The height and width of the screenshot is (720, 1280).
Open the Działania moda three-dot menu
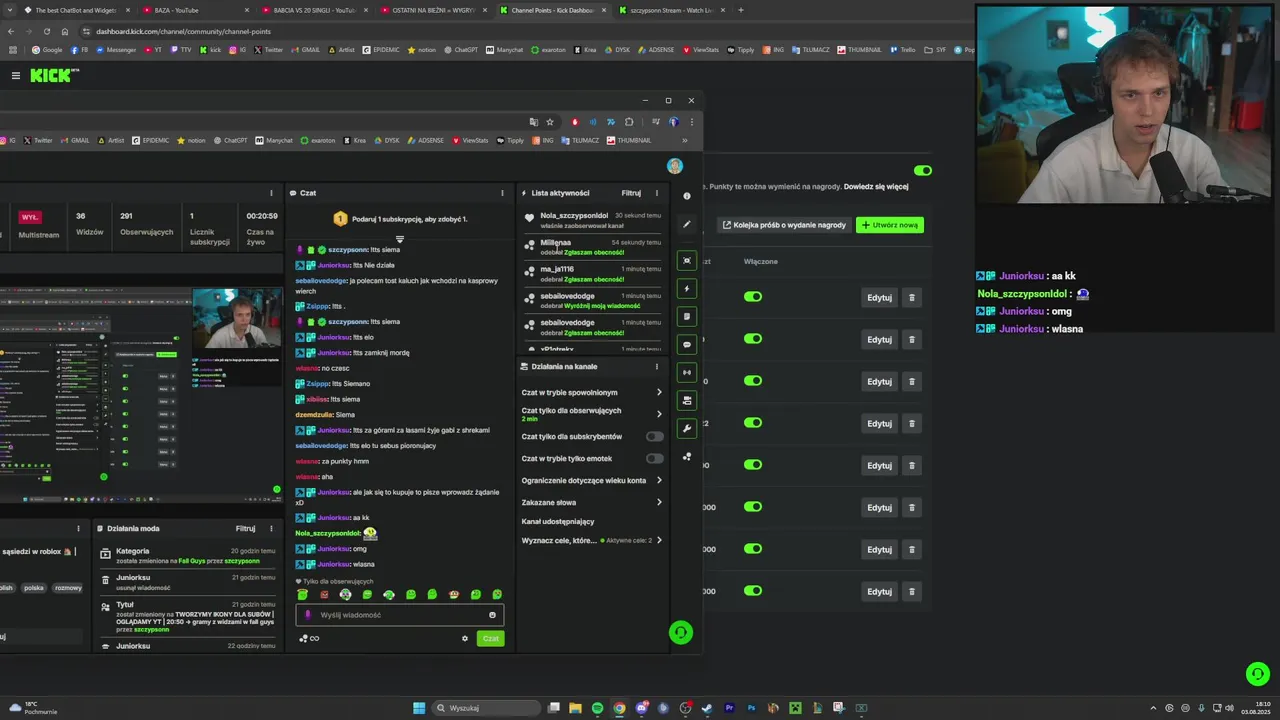(271, 528)
